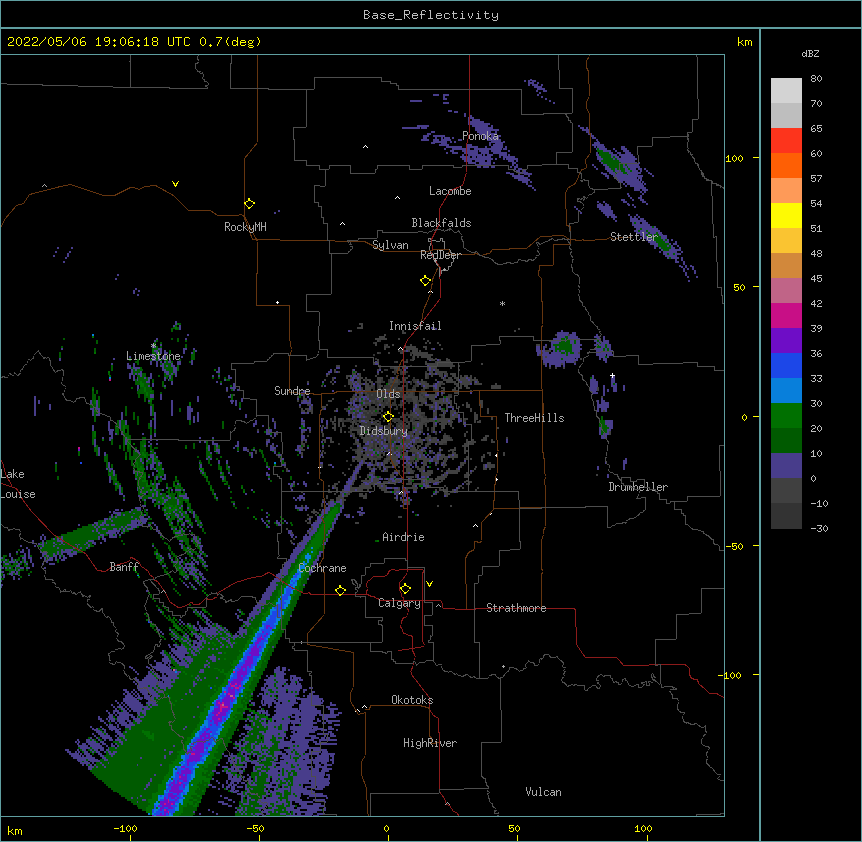Image resolution: width=862 pixels, height=842 pixels.
Task: Select the top light gray swatch beside 80
Action: (x=786, y=90)
